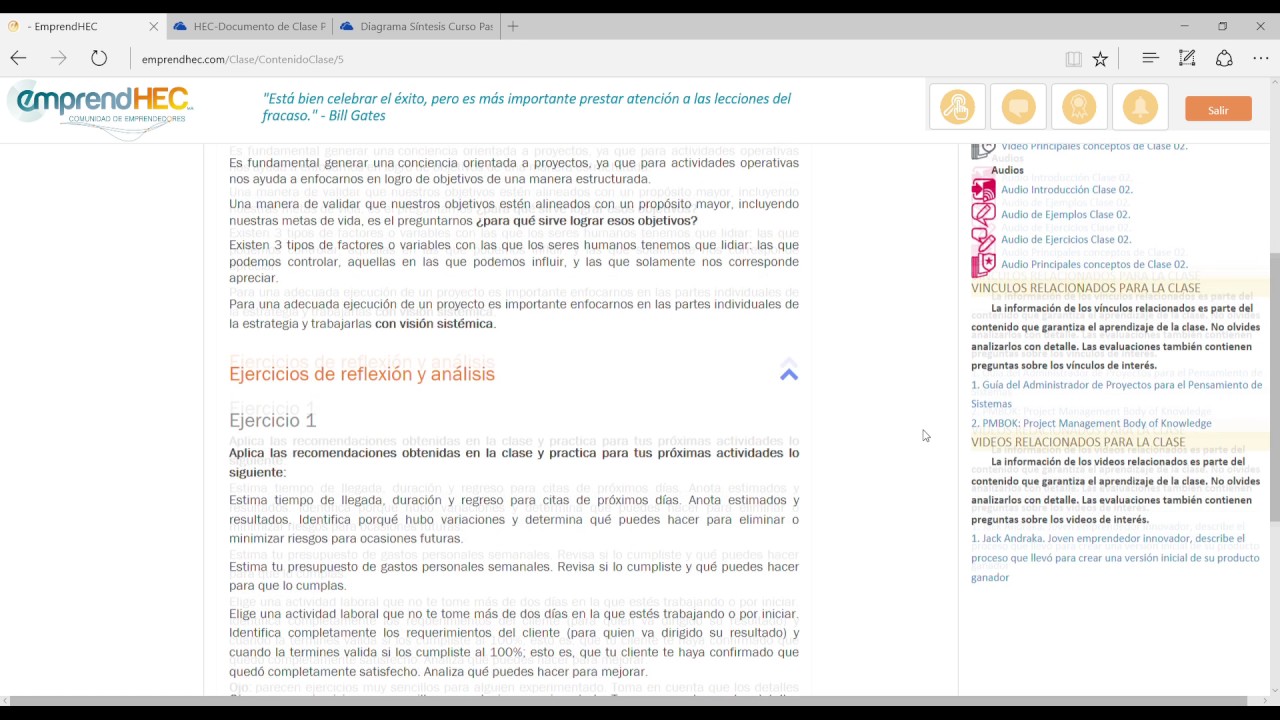Open Video Principales conceptos de Clase 02 link
This screenshot has height=720, width=1280.
click(x=1094, y=147)
